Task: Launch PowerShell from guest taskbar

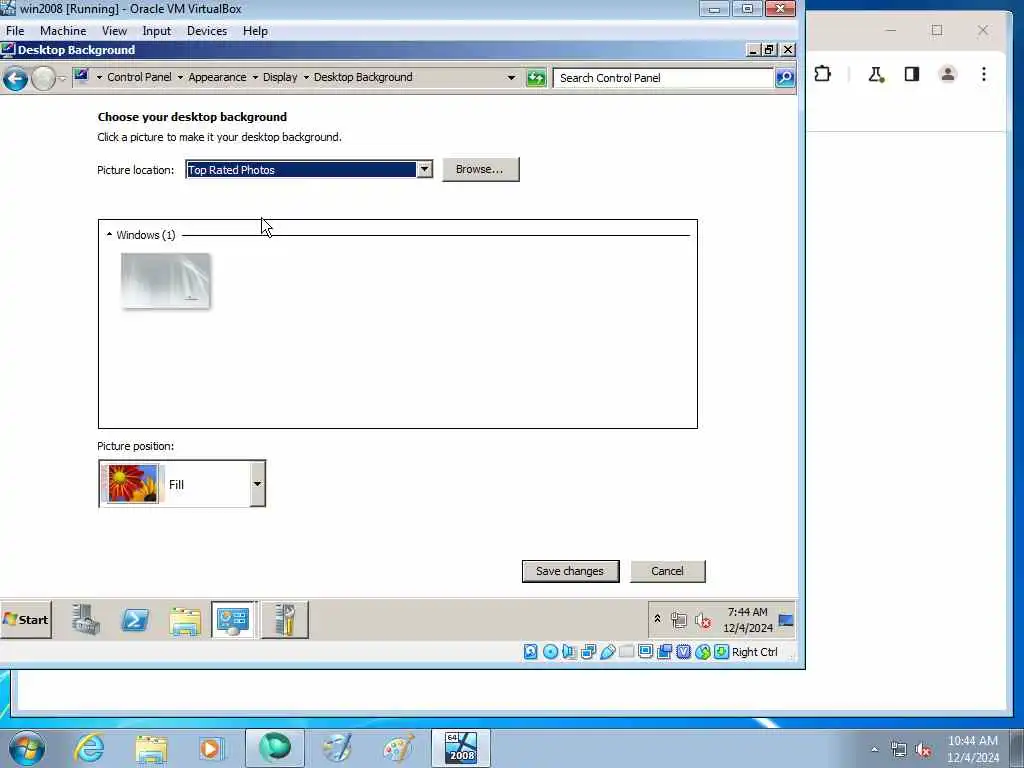Action: pos(135,620)
